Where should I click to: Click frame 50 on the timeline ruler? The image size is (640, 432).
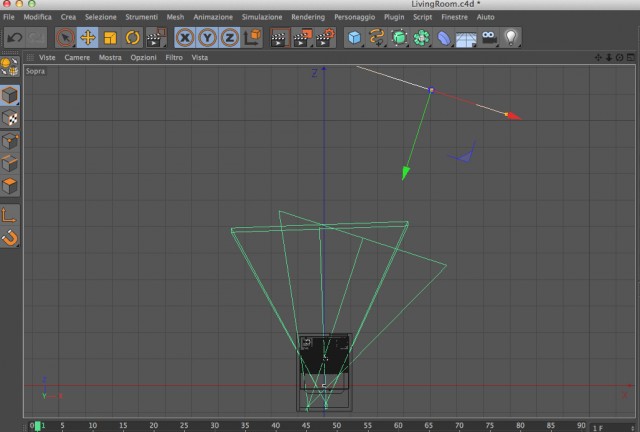[x=336, y=425]
